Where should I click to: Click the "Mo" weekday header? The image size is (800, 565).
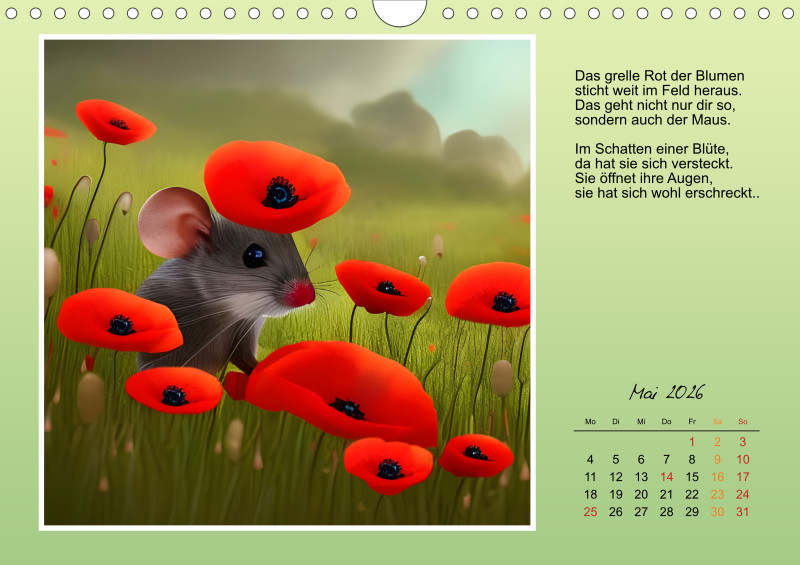(x=590, y=422)
